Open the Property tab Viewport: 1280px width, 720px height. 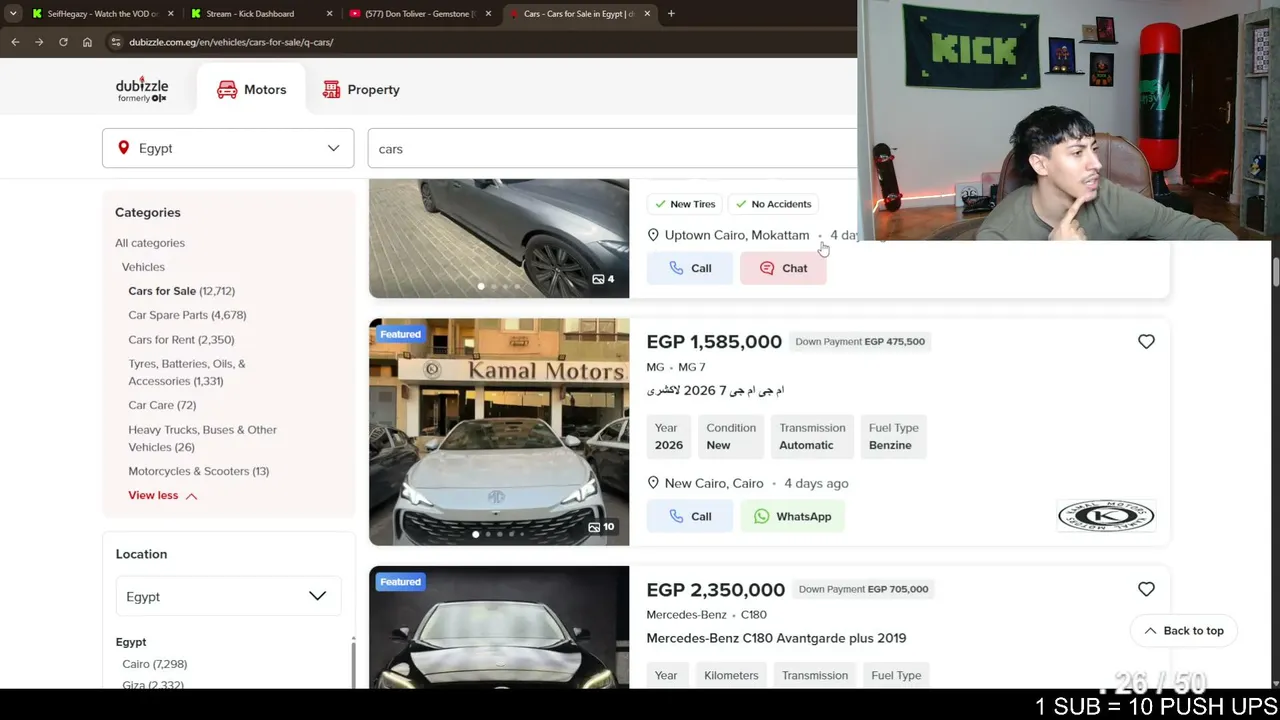(x=361, y=90)
